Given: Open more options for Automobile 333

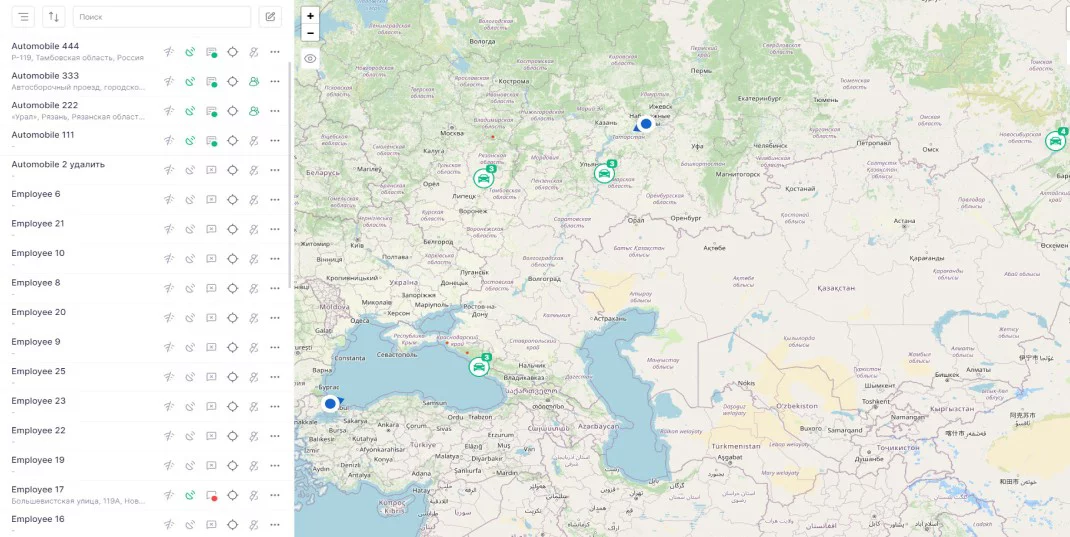Looking at the screenshot, I should (275, 81).
